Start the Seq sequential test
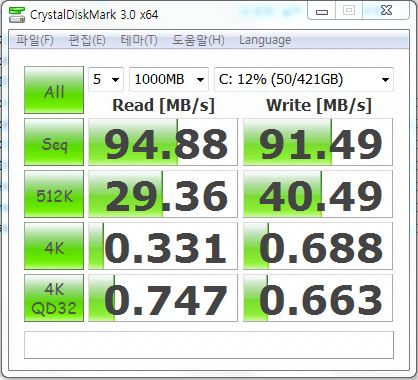The width and height of the screenshot is (418, 380). pos(54,142)
